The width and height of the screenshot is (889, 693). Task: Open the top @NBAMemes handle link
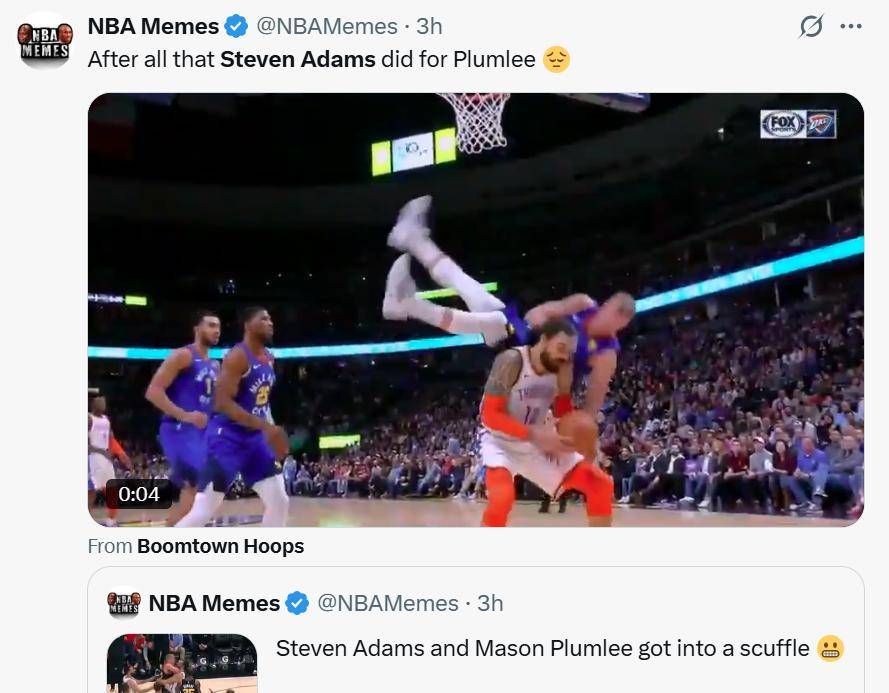pyautogui.click(x=327, y=26)
